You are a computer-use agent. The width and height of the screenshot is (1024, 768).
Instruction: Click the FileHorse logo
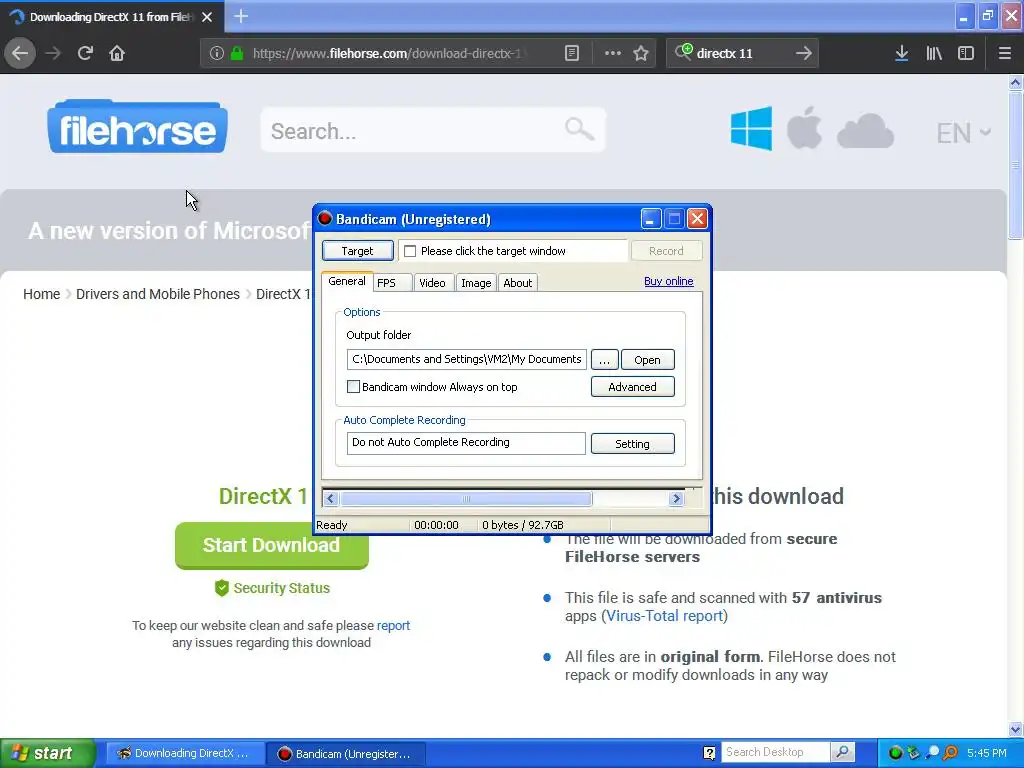pyautogui.click(x=137, y=127)
